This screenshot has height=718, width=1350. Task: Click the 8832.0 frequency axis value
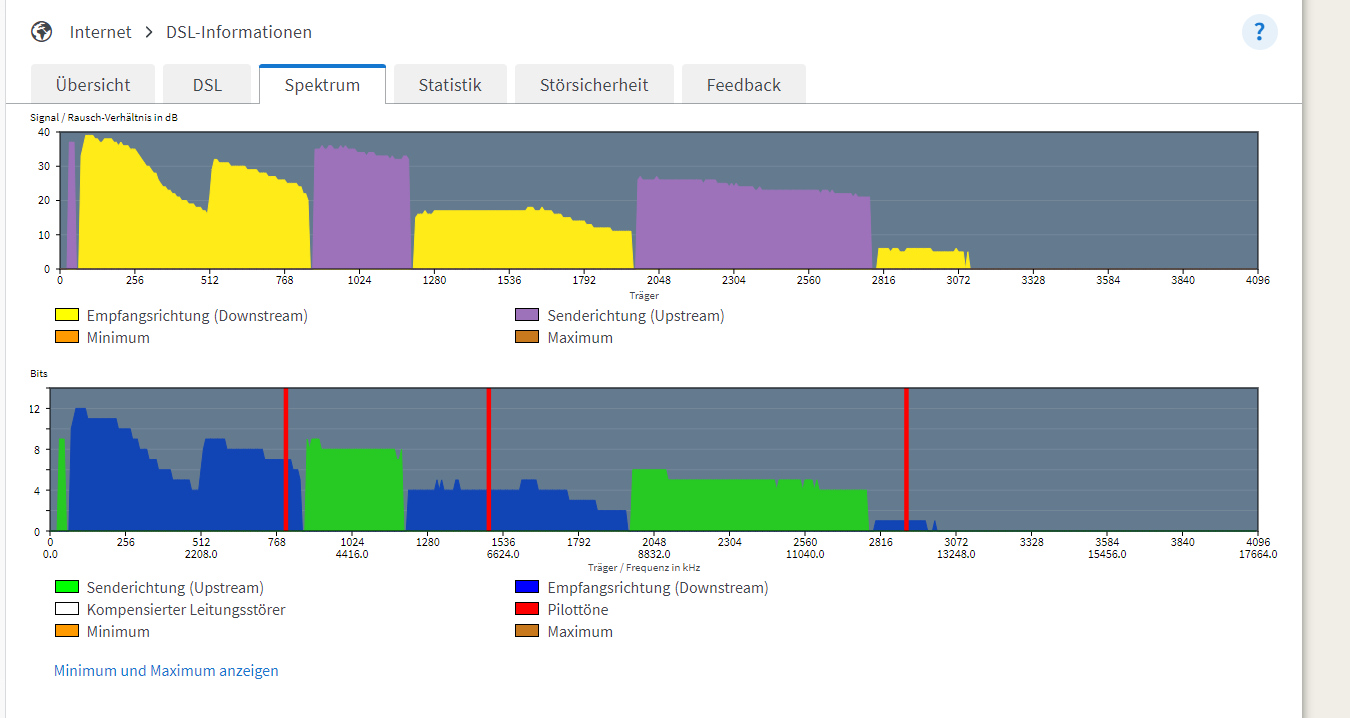pos(654,554)
